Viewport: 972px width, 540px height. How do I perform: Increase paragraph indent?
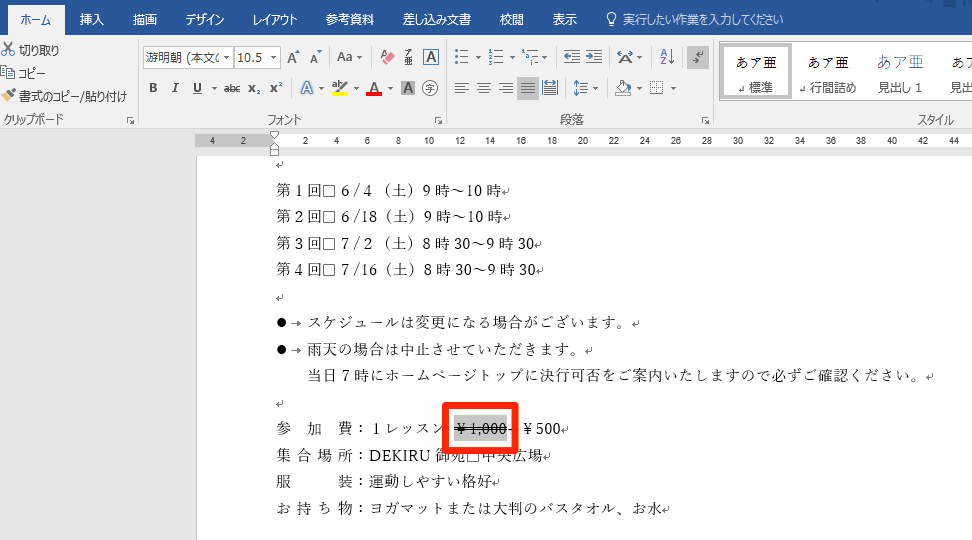click(x=594, y=58)
